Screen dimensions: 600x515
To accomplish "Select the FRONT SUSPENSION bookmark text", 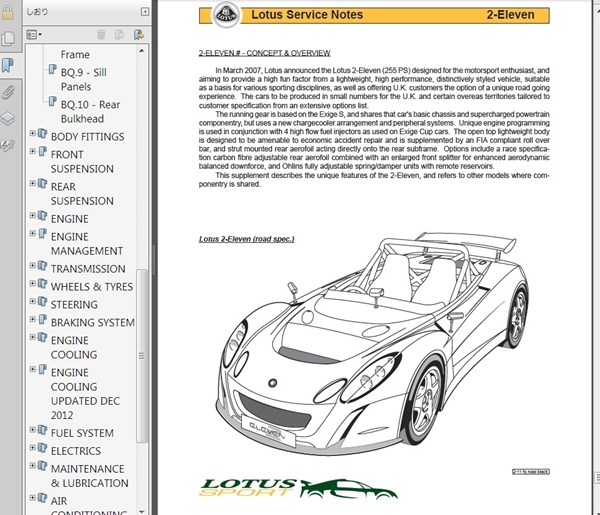I will [x=82, y=161].
